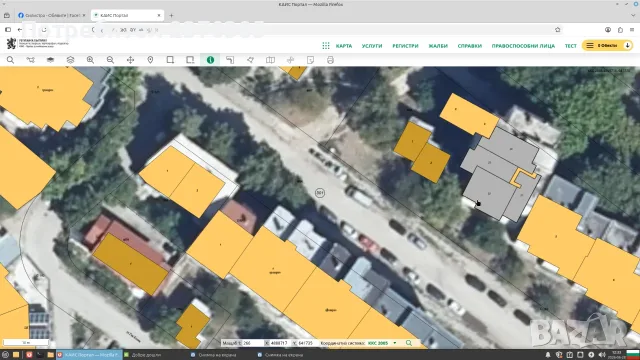Open a new browser tab

tap(171, 15)
